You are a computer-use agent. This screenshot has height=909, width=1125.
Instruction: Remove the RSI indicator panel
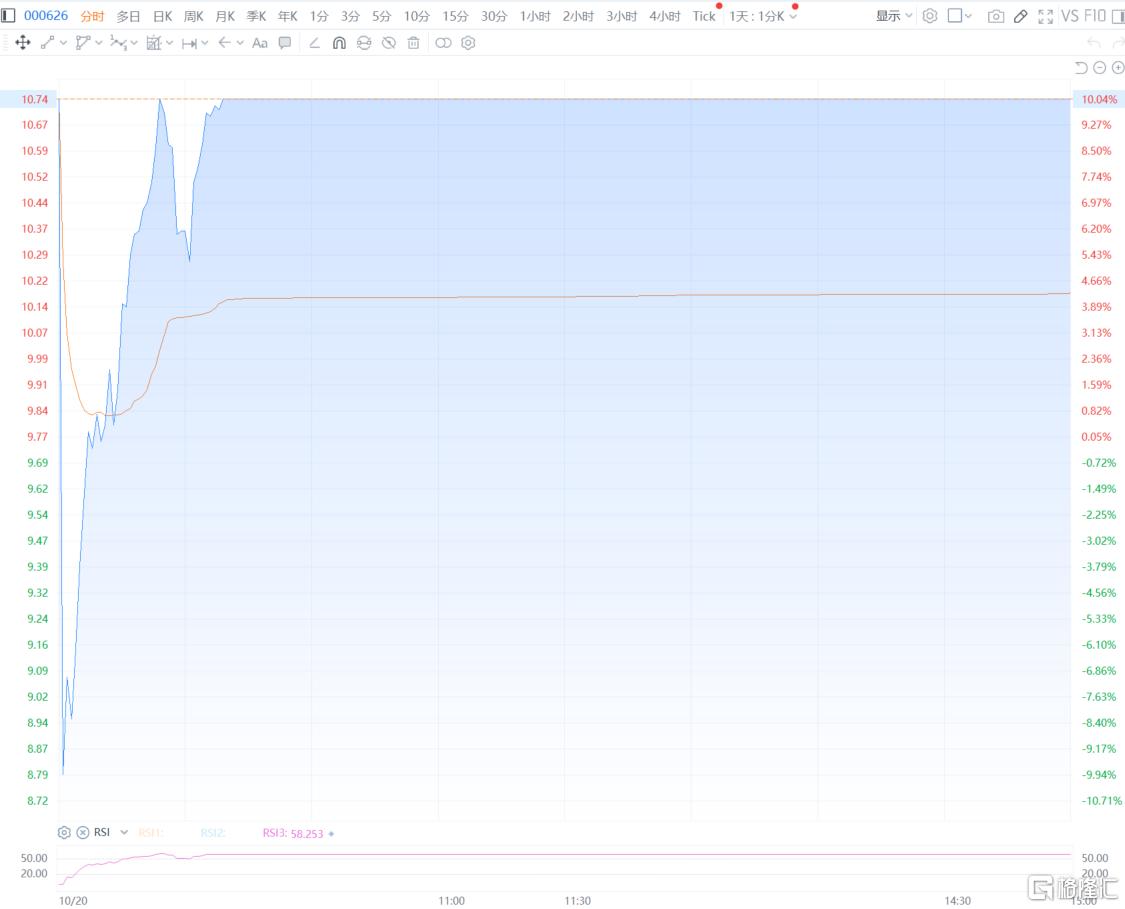[x=83, y=832]
